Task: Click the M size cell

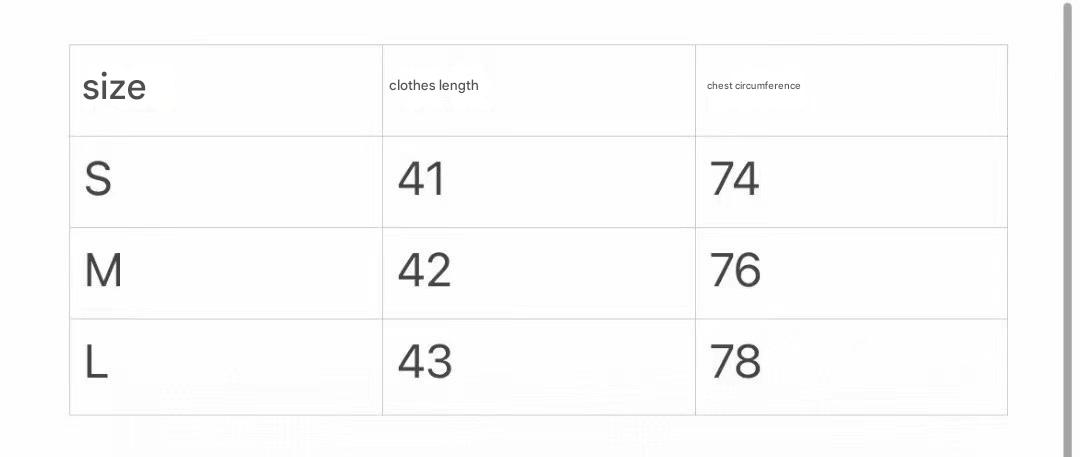Action: tap(103, 271)
